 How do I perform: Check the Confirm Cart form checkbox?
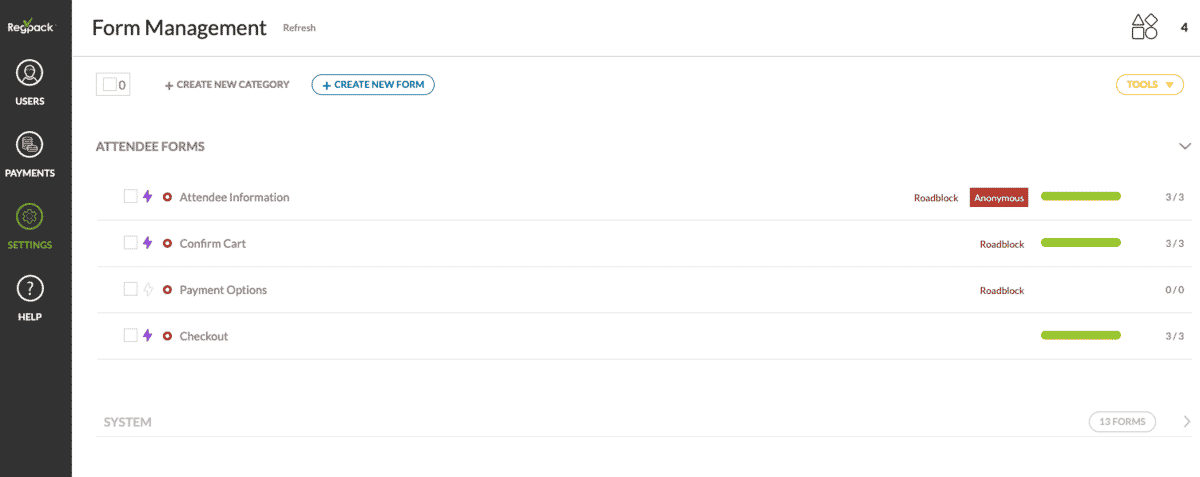pos(130,243)
